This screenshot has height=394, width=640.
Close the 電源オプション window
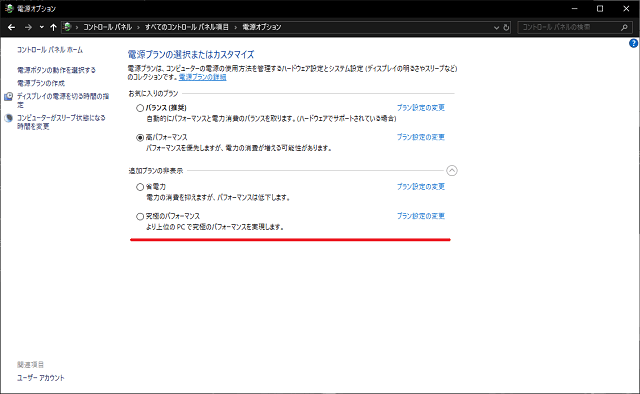click(x=626, y=8)
